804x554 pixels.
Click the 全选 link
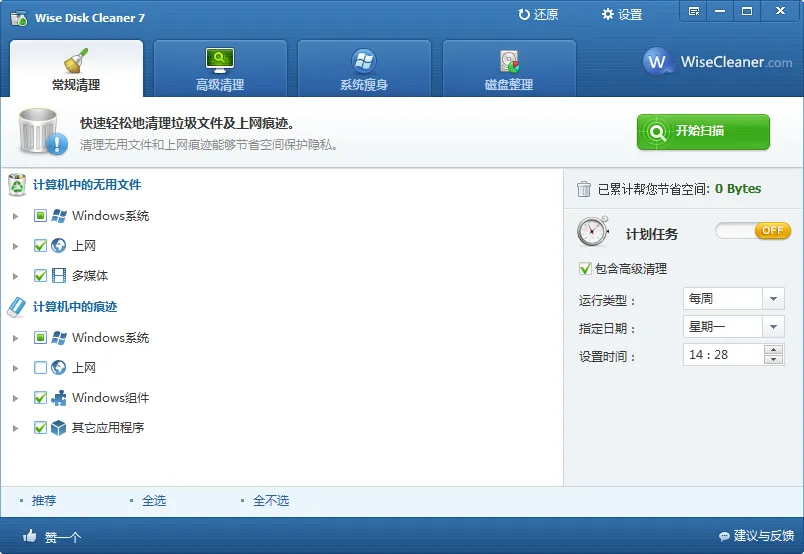154,500
